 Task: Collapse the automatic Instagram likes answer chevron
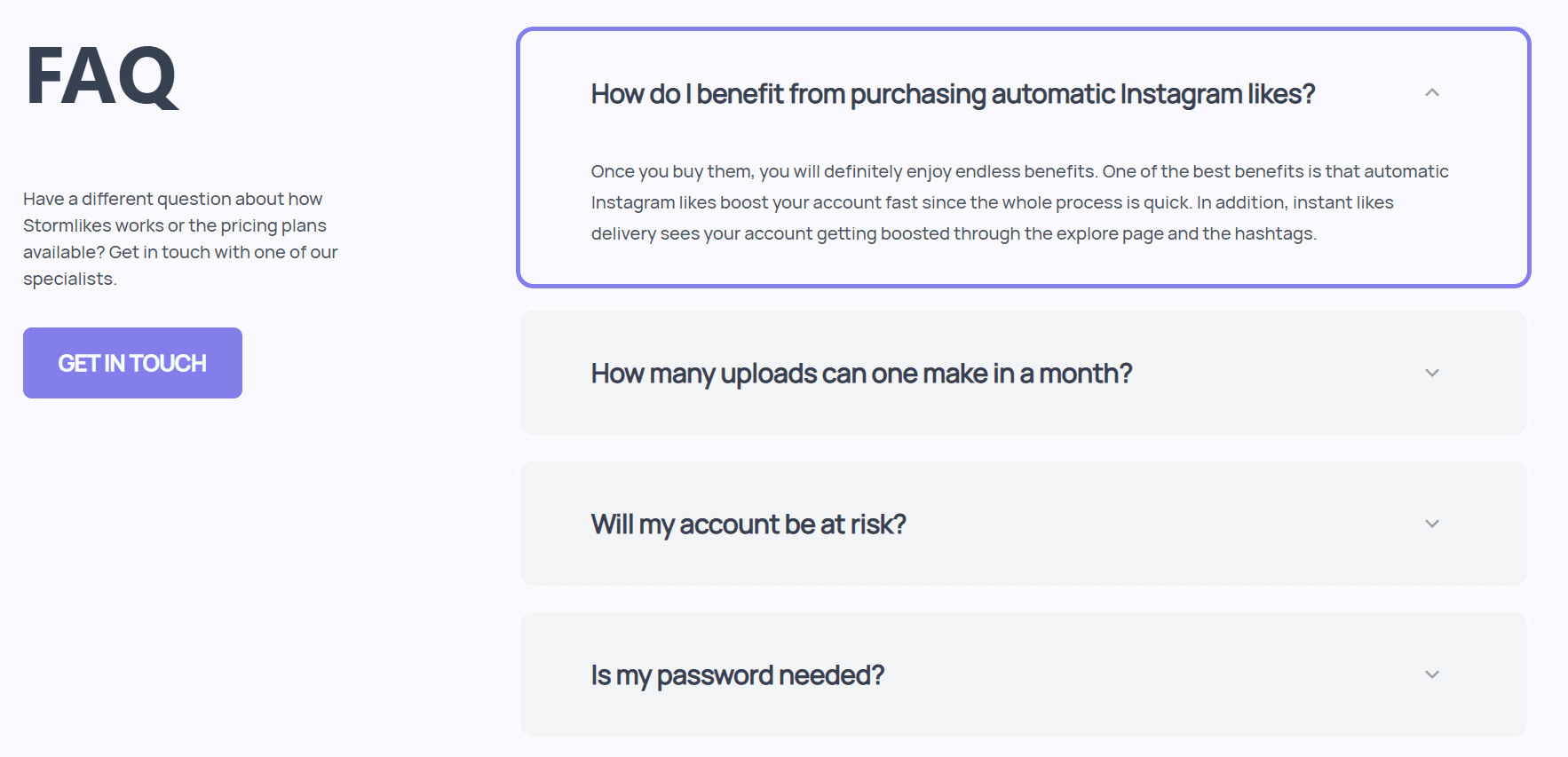tap(1431, 93)
